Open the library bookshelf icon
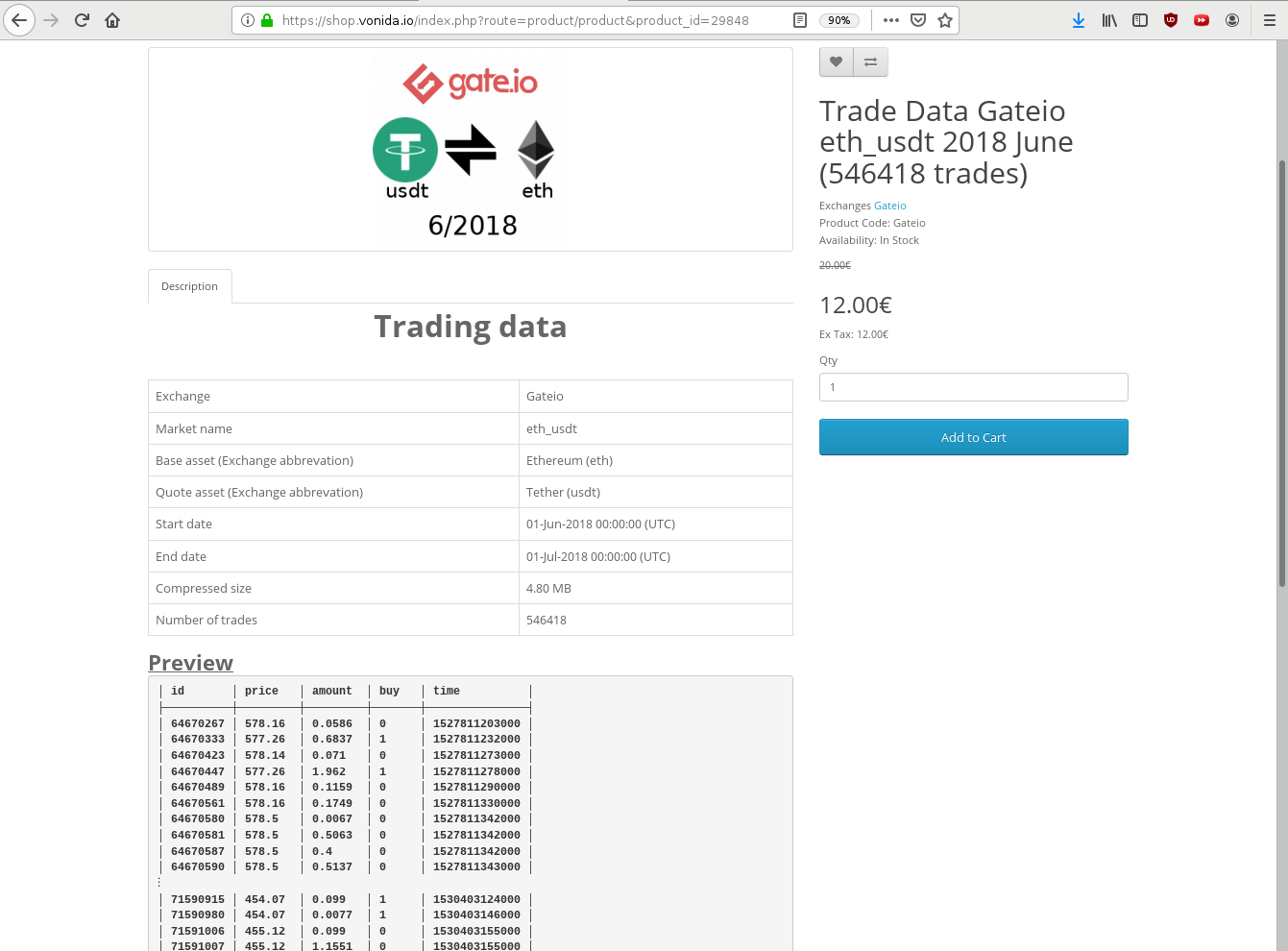1288x951 pixels. pyautogui.click(x=1109, y=20)
